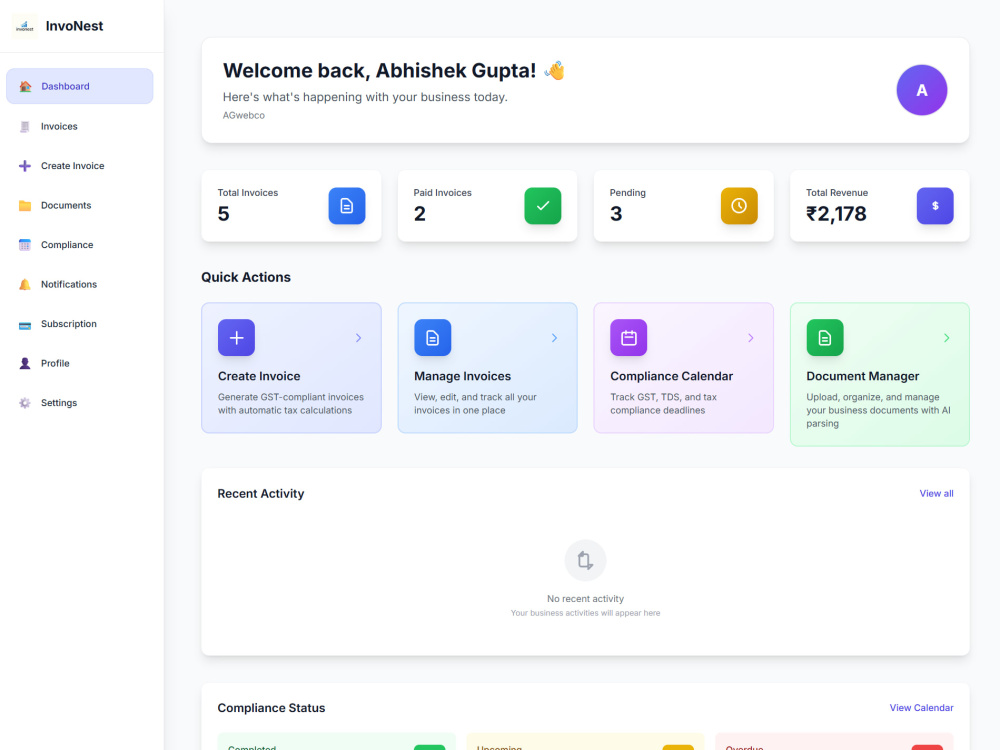Viewport: 1000px width, 750px height.
Task: Click the Paid Invoices value 2
Action: pyautogui.click(x=420, y=214)
